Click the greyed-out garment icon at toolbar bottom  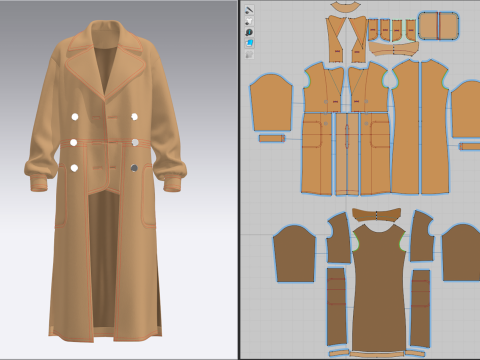pyautogui.click(x=249, y=54)
